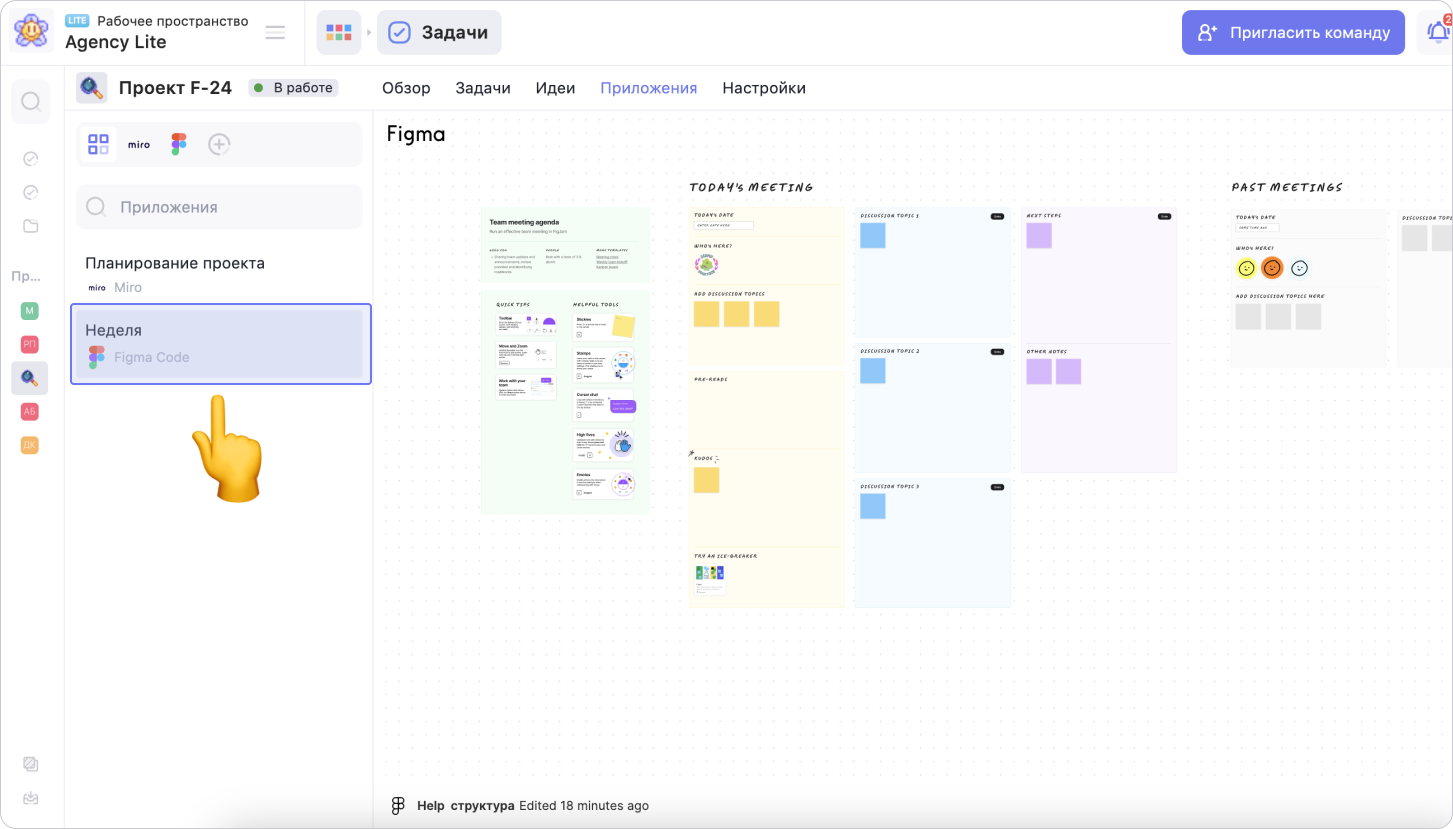
Task: Click the Задачи breadcrumb button
Action: (439, 33)
